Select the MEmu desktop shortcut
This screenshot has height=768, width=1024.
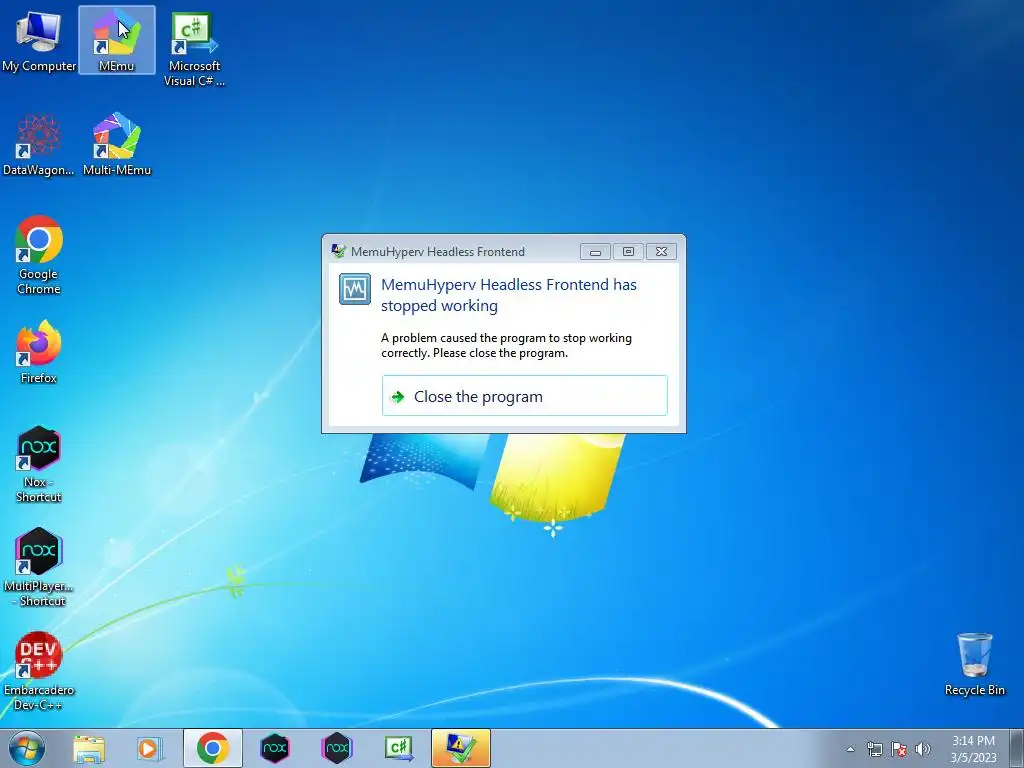click(117, 40)
